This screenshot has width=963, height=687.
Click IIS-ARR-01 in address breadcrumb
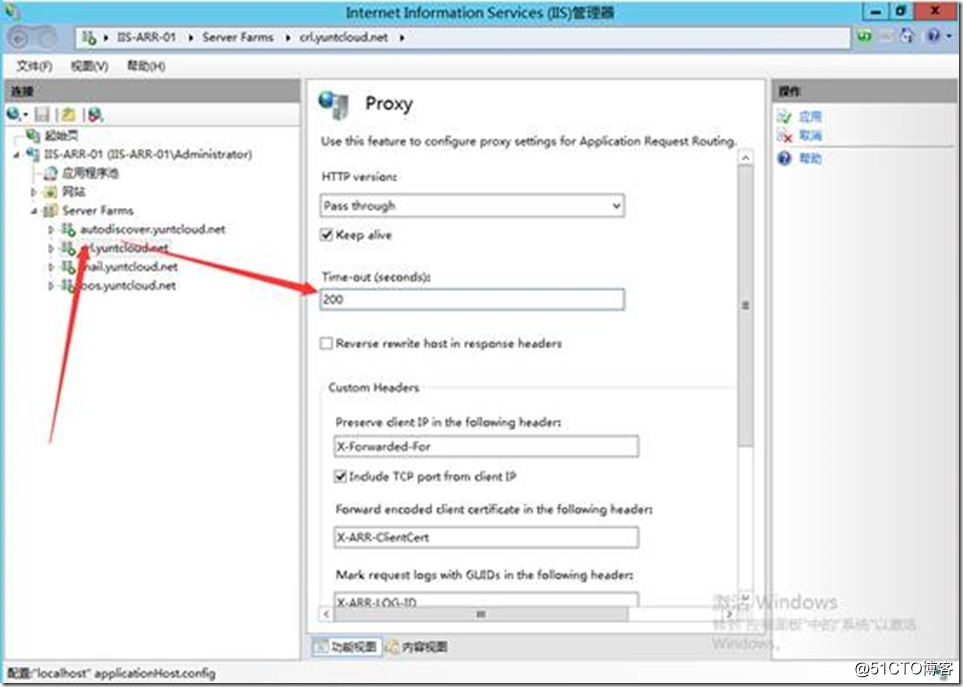146,37
